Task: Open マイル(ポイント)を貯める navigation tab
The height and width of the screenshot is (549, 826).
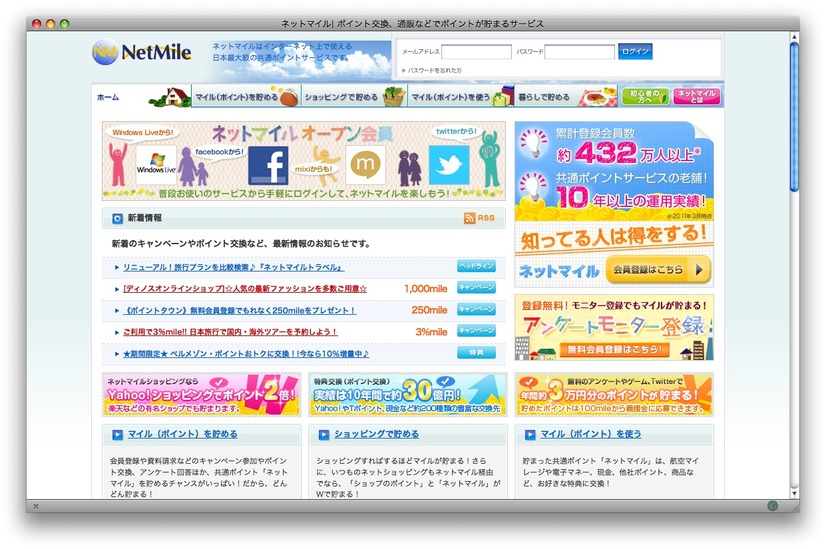Action: (247, 97)
